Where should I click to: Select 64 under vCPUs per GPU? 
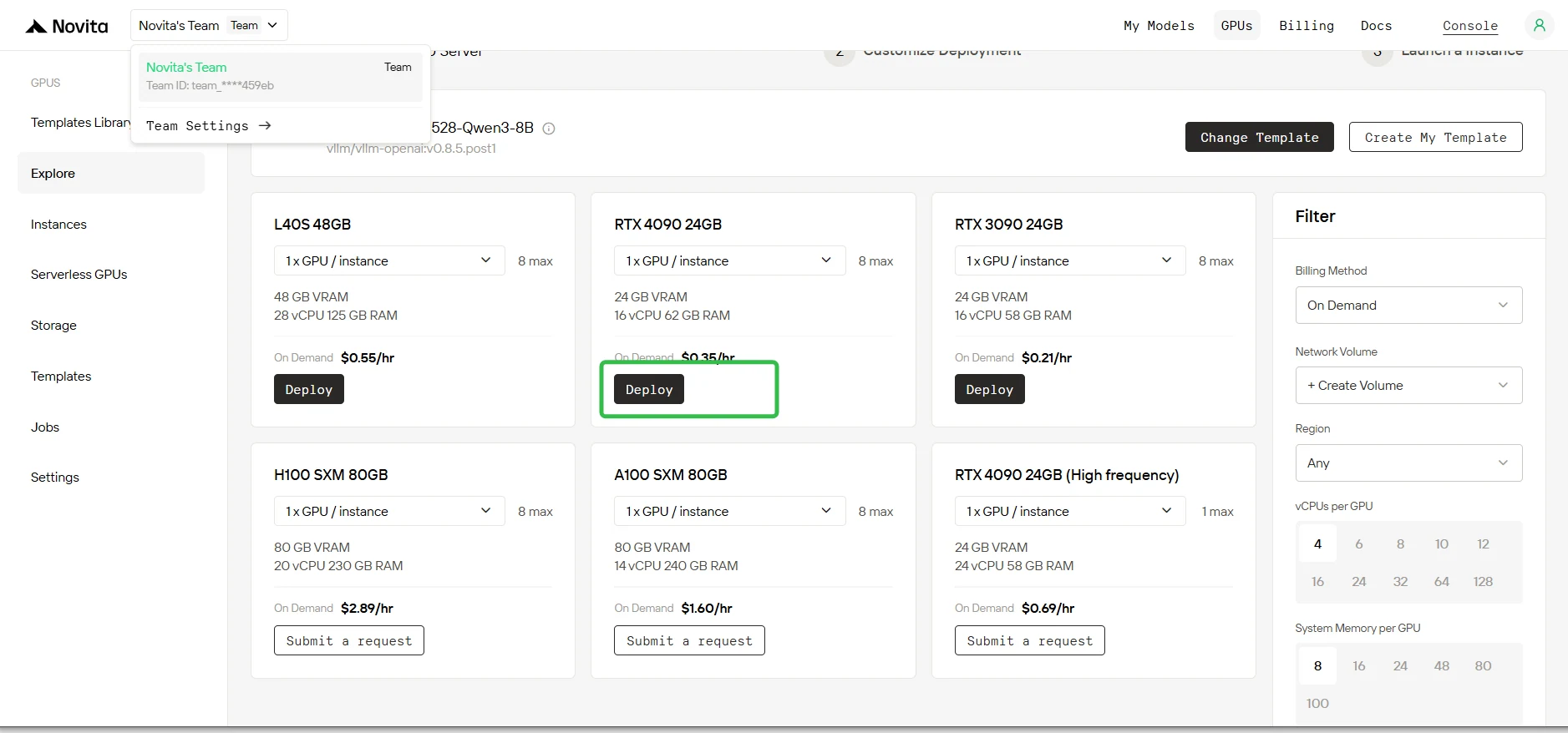(1442, 582)
